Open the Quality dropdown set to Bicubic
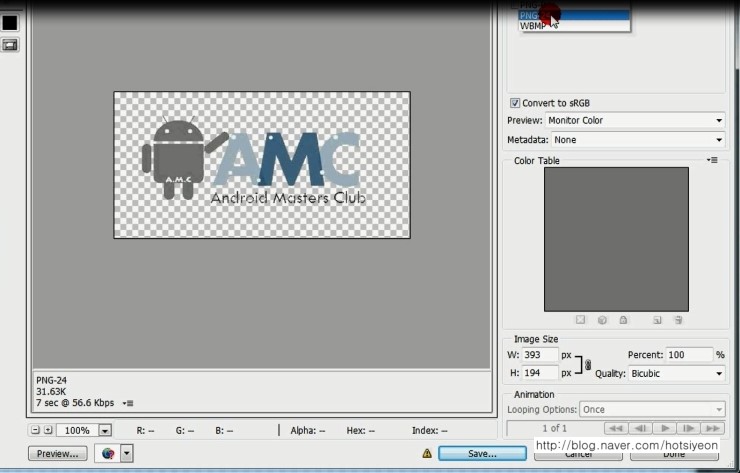 click(x=677, y=373)
